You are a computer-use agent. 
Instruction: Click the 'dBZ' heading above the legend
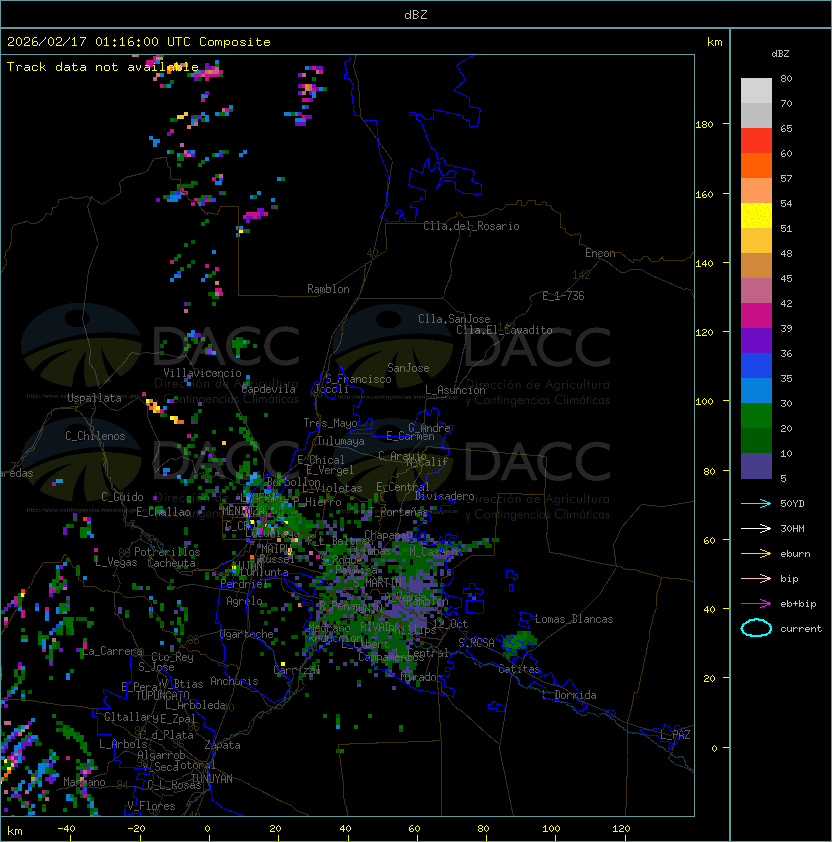[780, 54]
